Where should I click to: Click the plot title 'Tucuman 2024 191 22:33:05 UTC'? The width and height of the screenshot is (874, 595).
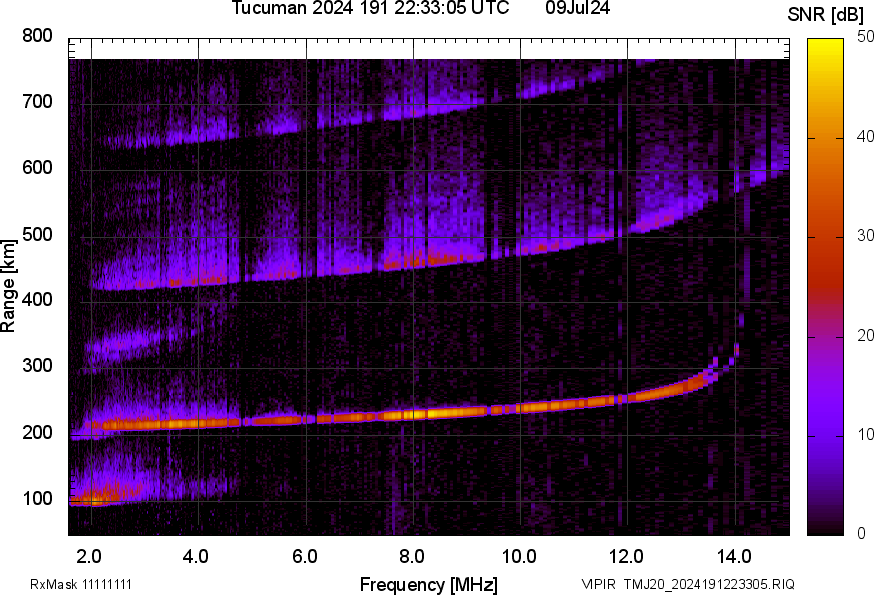pos(370,8)
